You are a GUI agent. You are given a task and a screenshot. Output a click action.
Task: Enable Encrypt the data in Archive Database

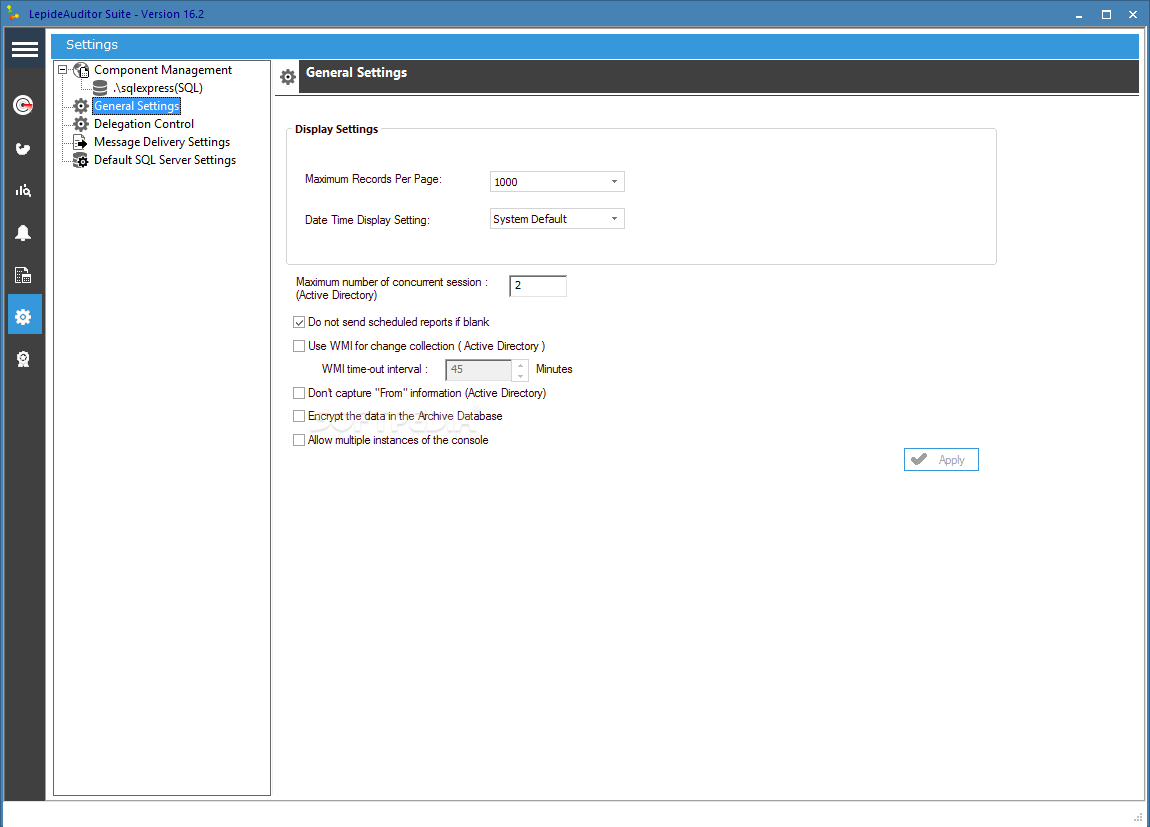point(299,416)
